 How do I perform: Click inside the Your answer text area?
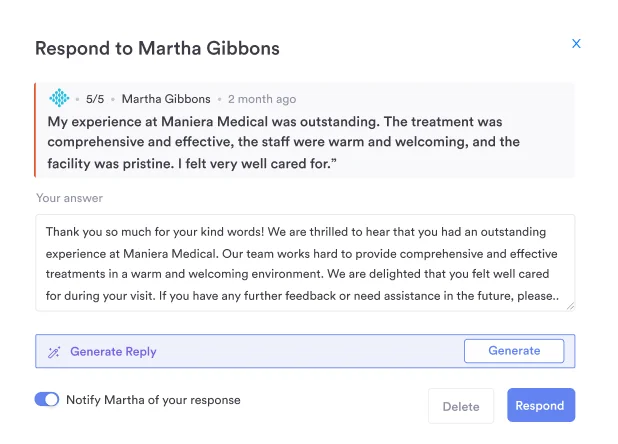[x=305, y=262]
